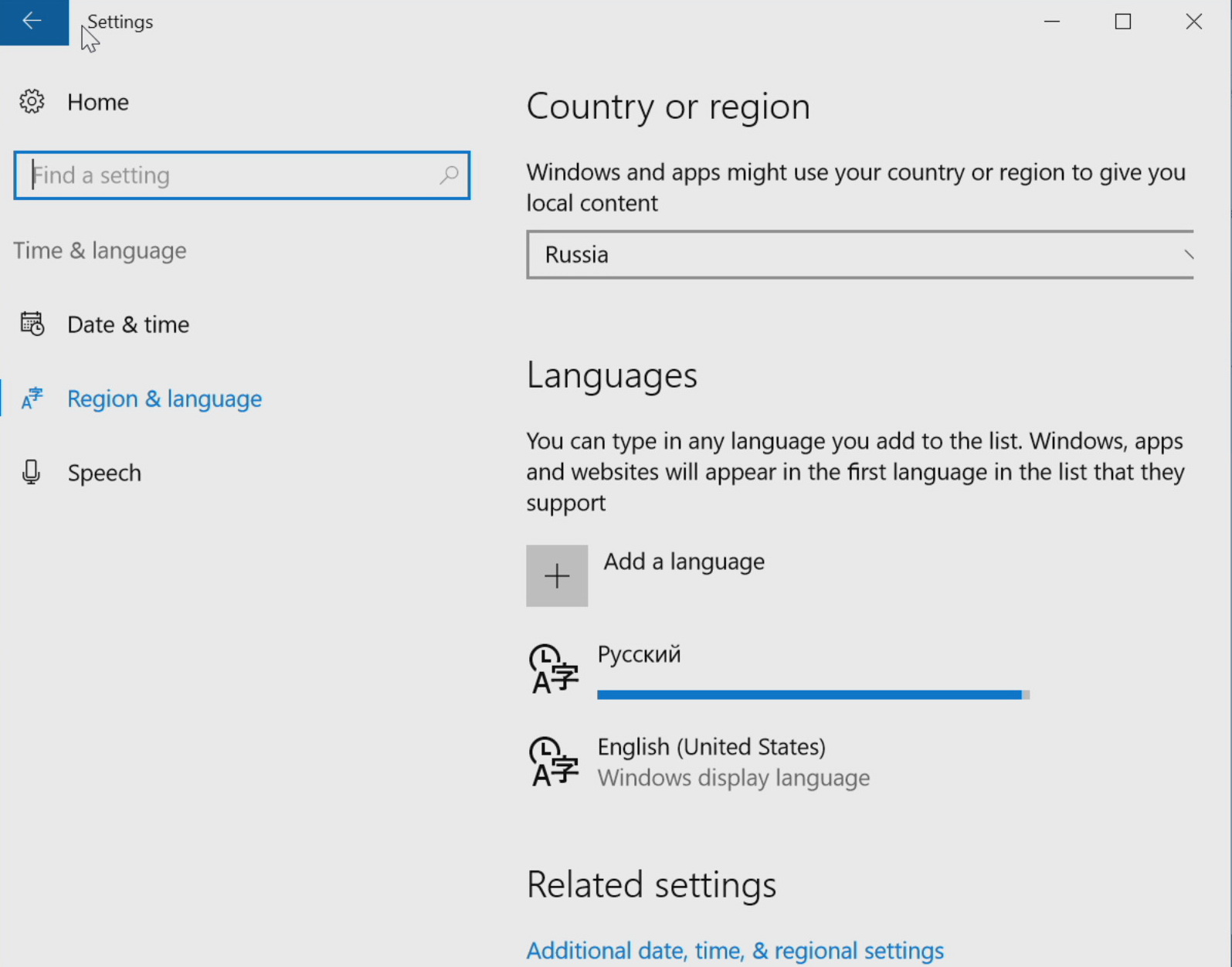Click the Home gear icon
The height and width of the screenshot is (967, 1232).
32,102
